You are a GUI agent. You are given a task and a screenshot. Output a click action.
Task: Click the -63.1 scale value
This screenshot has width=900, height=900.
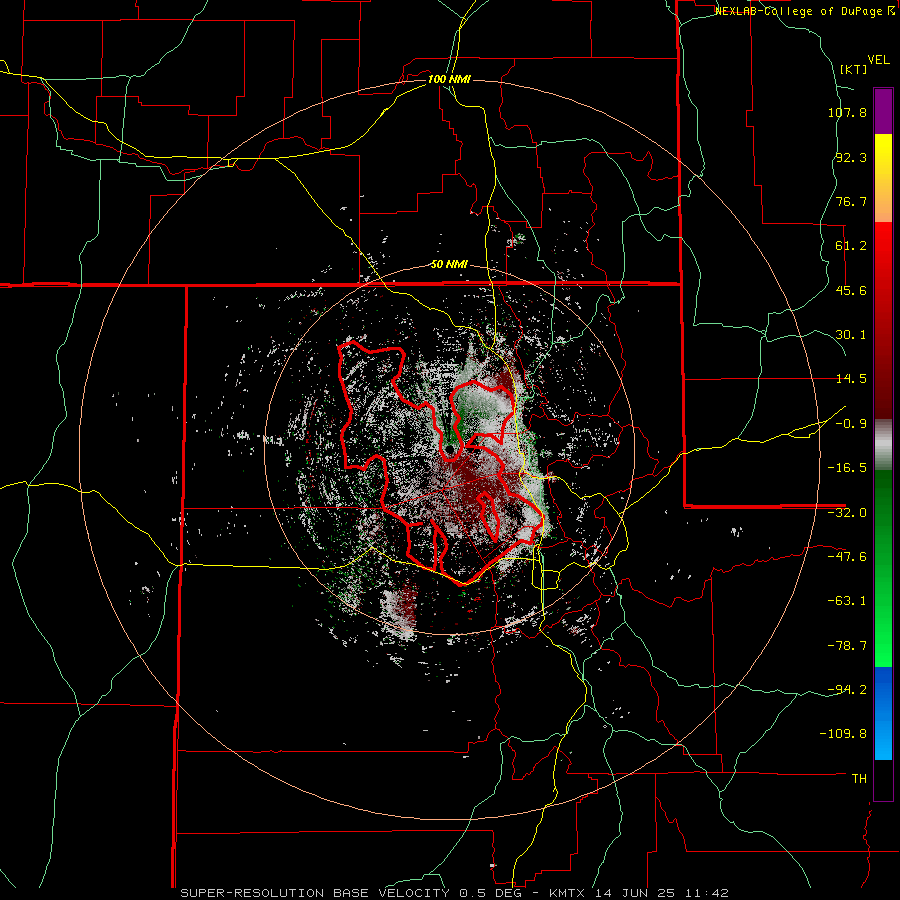point(847,601)
